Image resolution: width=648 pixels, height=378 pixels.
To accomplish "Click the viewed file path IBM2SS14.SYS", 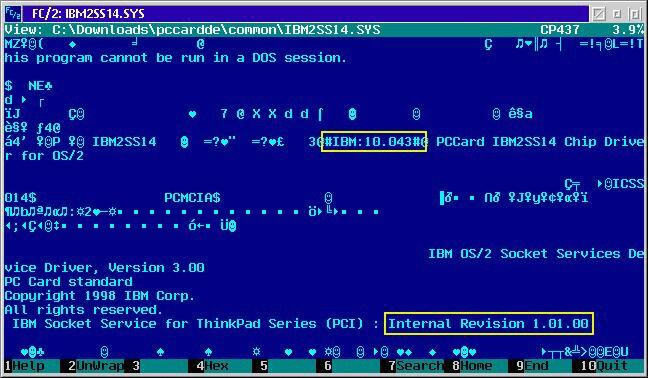I will point(217,30).
